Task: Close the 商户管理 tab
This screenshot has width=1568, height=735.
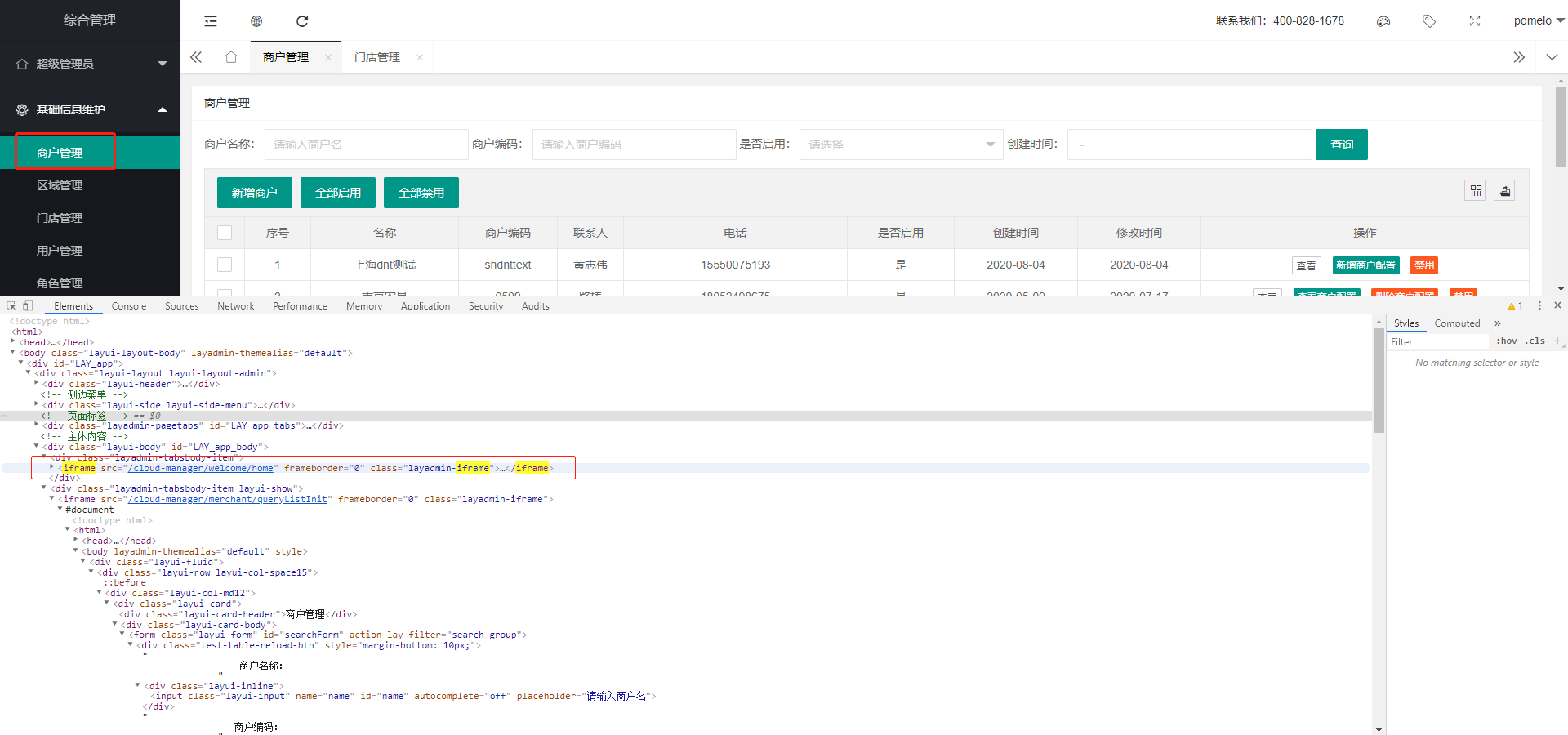Action: [328, 57]
